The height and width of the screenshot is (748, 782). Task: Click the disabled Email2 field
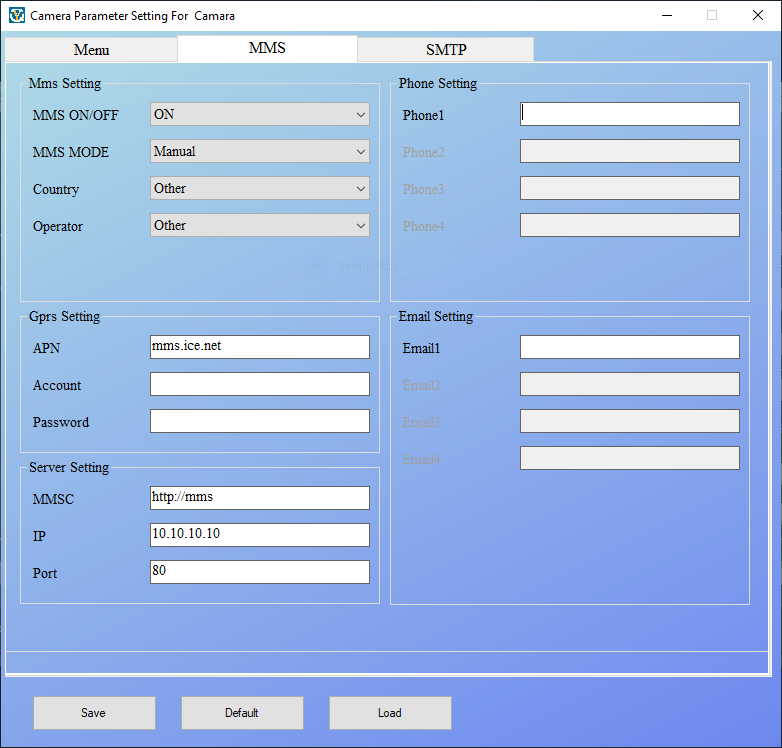coord(629,384)
